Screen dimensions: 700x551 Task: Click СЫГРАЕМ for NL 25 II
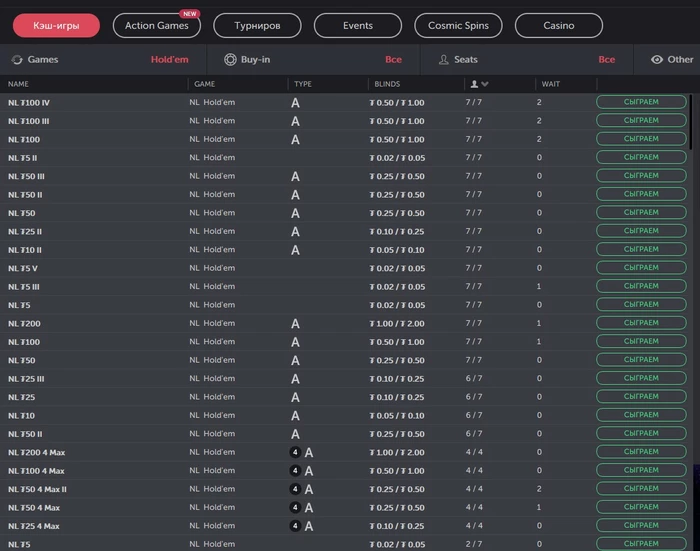pyautogui.click(x=641, y=231)
